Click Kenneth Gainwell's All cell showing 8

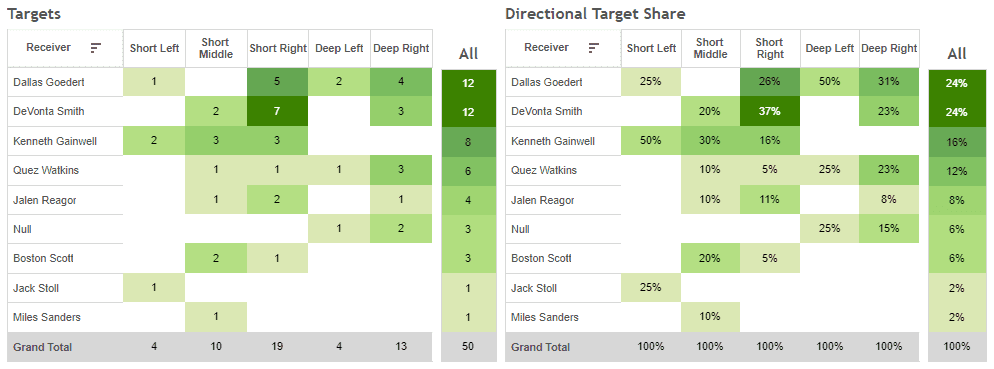pyautogui.click(x=468, y=141)
